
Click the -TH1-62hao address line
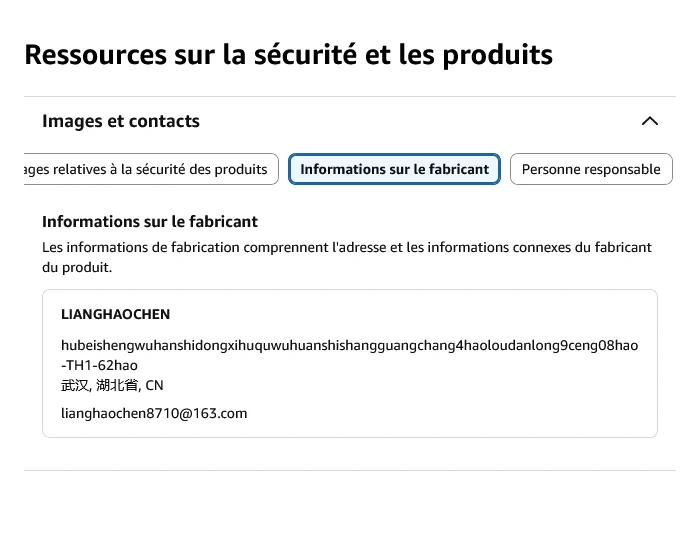point(99,365)
